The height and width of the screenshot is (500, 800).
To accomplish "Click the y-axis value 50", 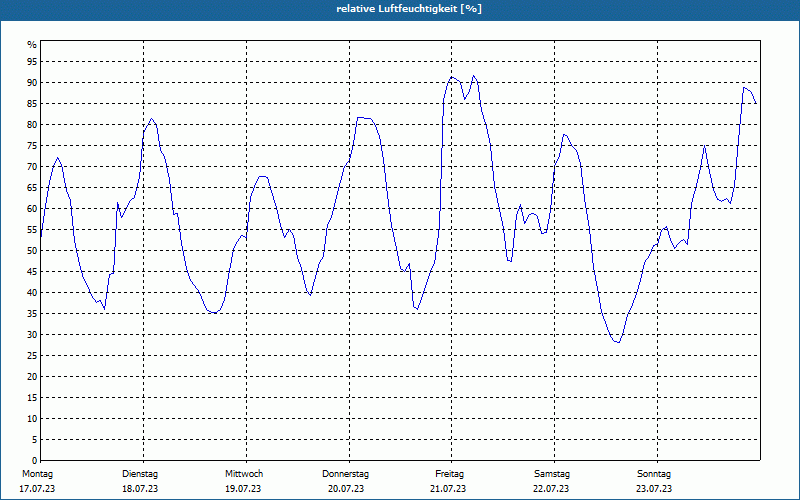I will 32,251.
